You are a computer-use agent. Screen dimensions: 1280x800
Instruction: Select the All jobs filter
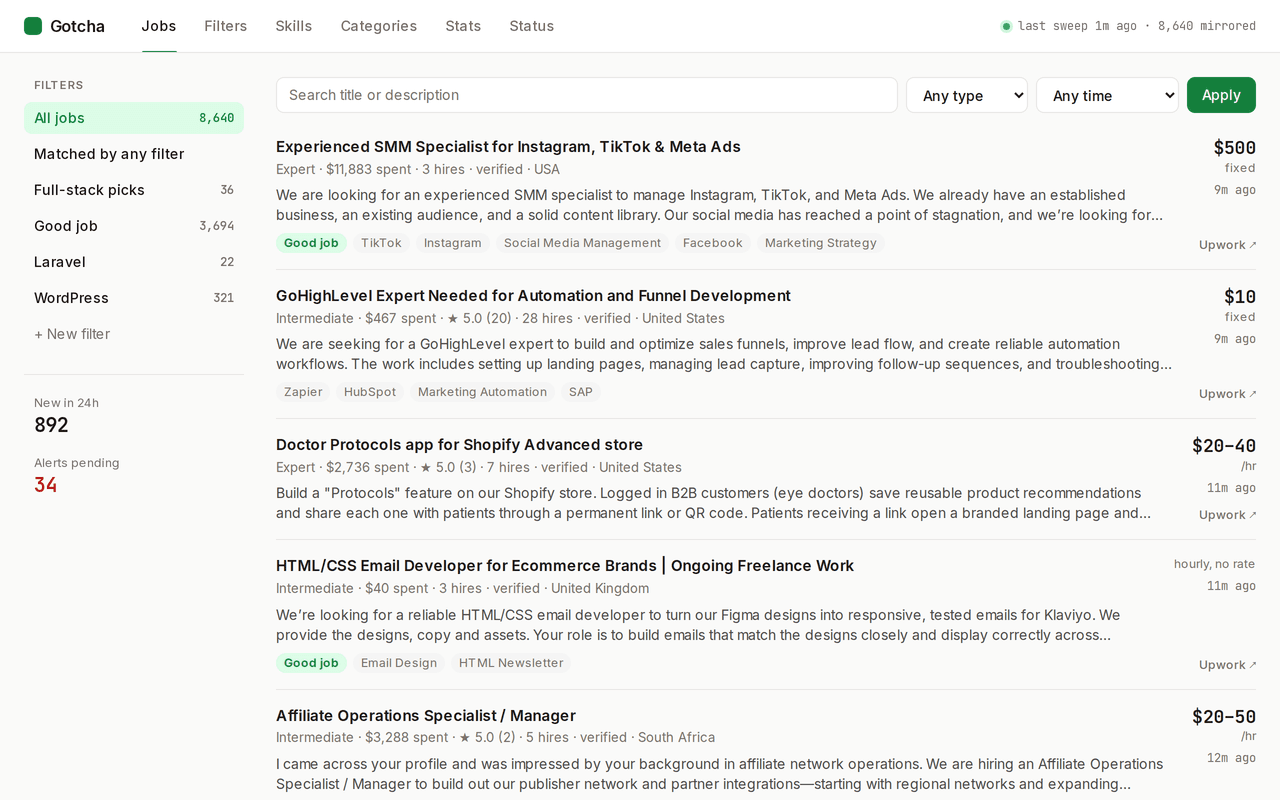point(134,118)
